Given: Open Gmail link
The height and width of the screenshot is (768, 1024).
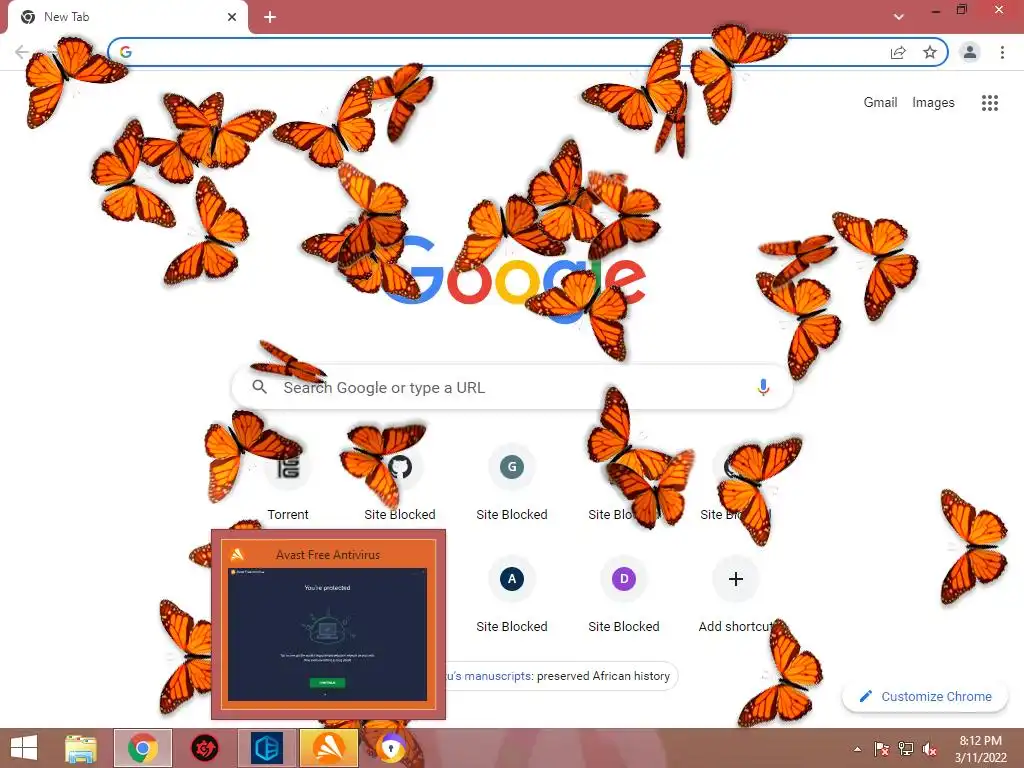Looking at the screenshot, I should (x=880, y=103).
